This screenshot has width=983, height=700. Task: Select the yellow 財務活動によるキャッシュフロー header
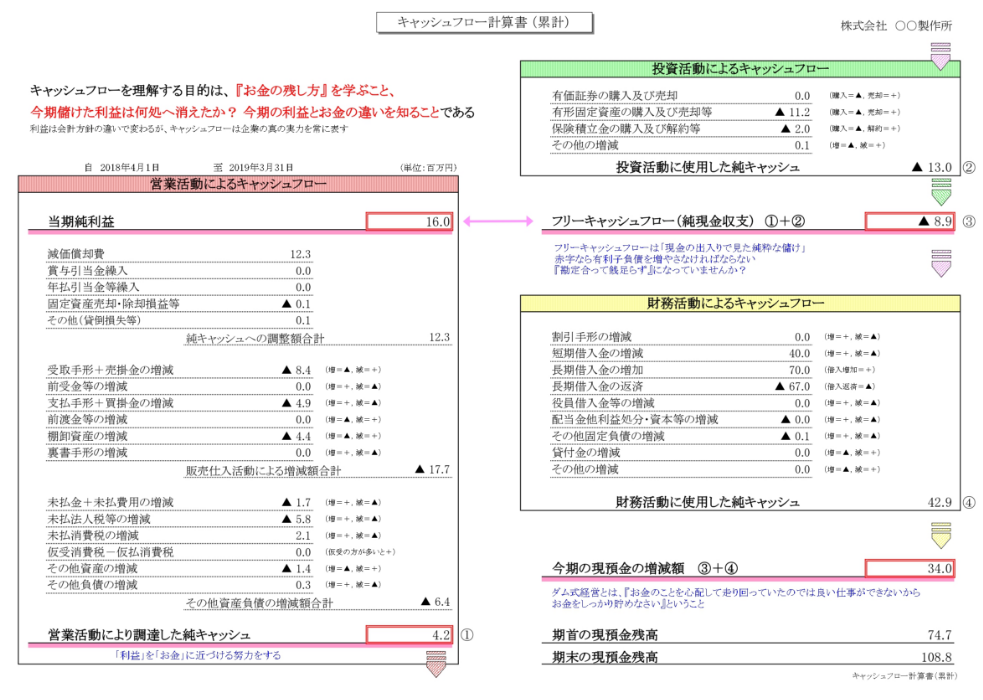pyautogui.click(x=740, y=303)
